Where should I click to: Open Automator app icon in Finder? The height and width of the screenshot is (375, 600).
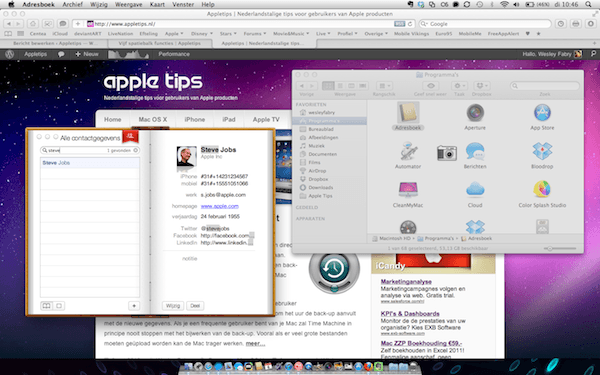click(x=408, y=151)
